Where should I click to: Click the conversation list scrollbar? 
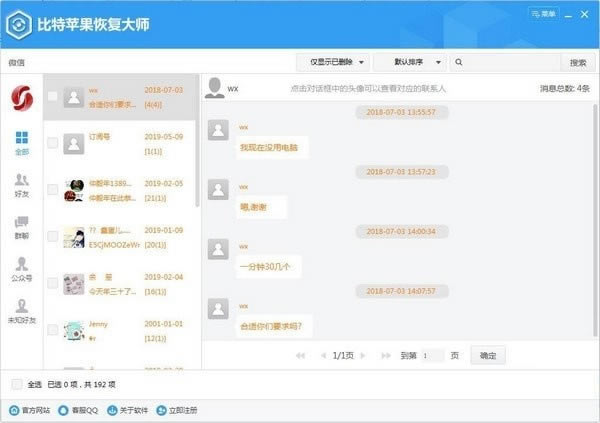[x=197, y=142]
